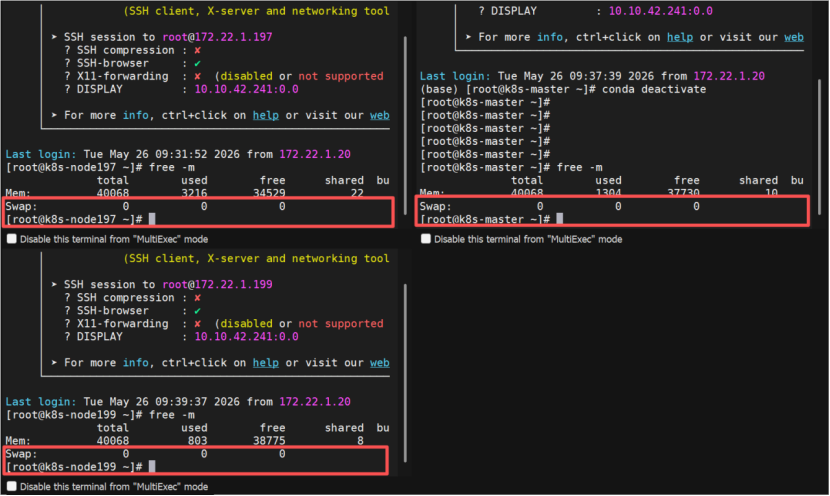Click the Swap label in k8s-master terminal
830x496 pixels.
click(x=436, y=206)
